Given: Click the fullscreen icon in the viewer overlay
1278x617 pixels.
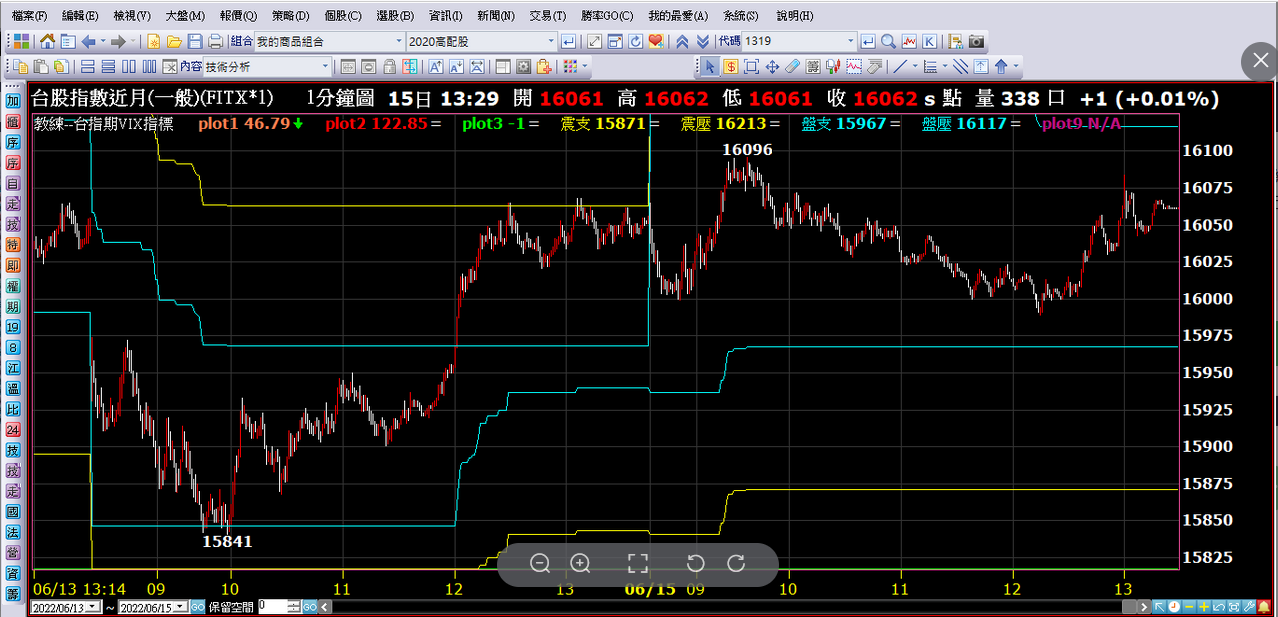Looking at the screenshot, I should click(x=638, y=563).
